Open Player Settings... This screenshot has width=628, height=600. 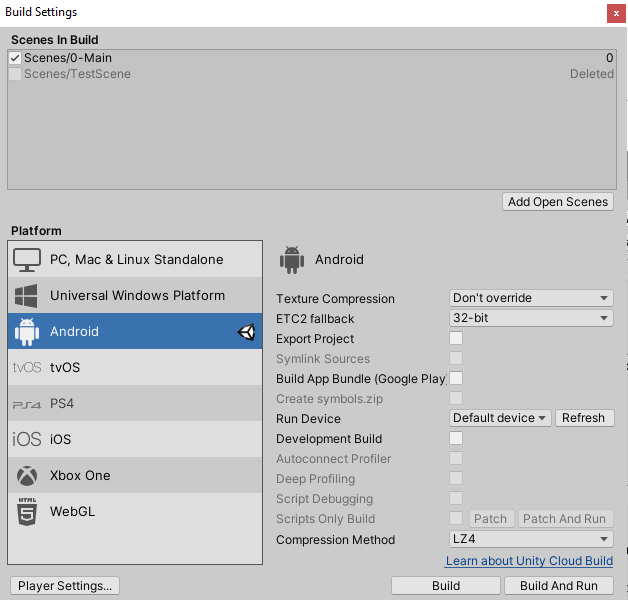[x=64, y=586]
